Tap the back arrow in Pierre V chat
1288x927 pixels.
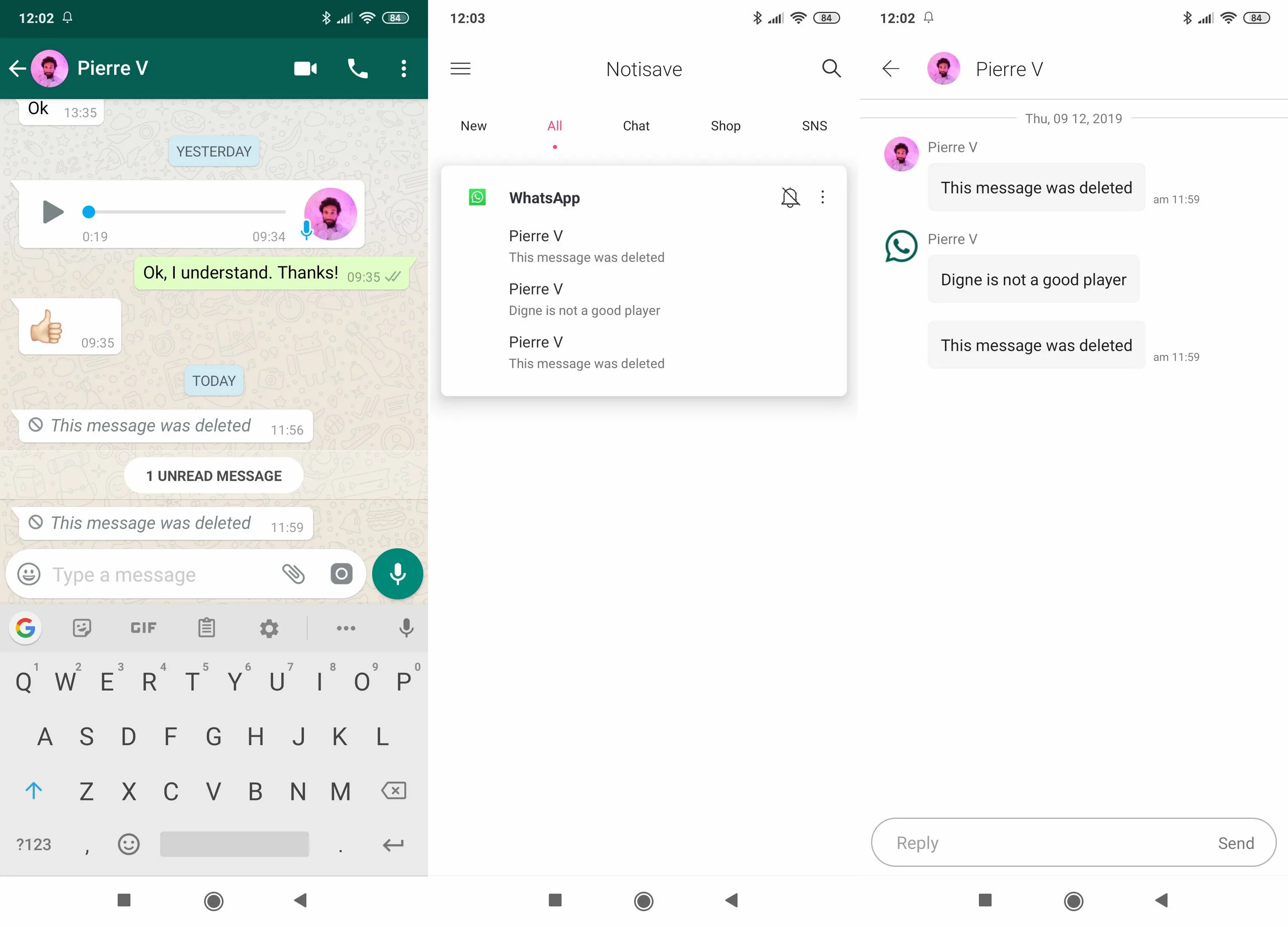[21, 67]
